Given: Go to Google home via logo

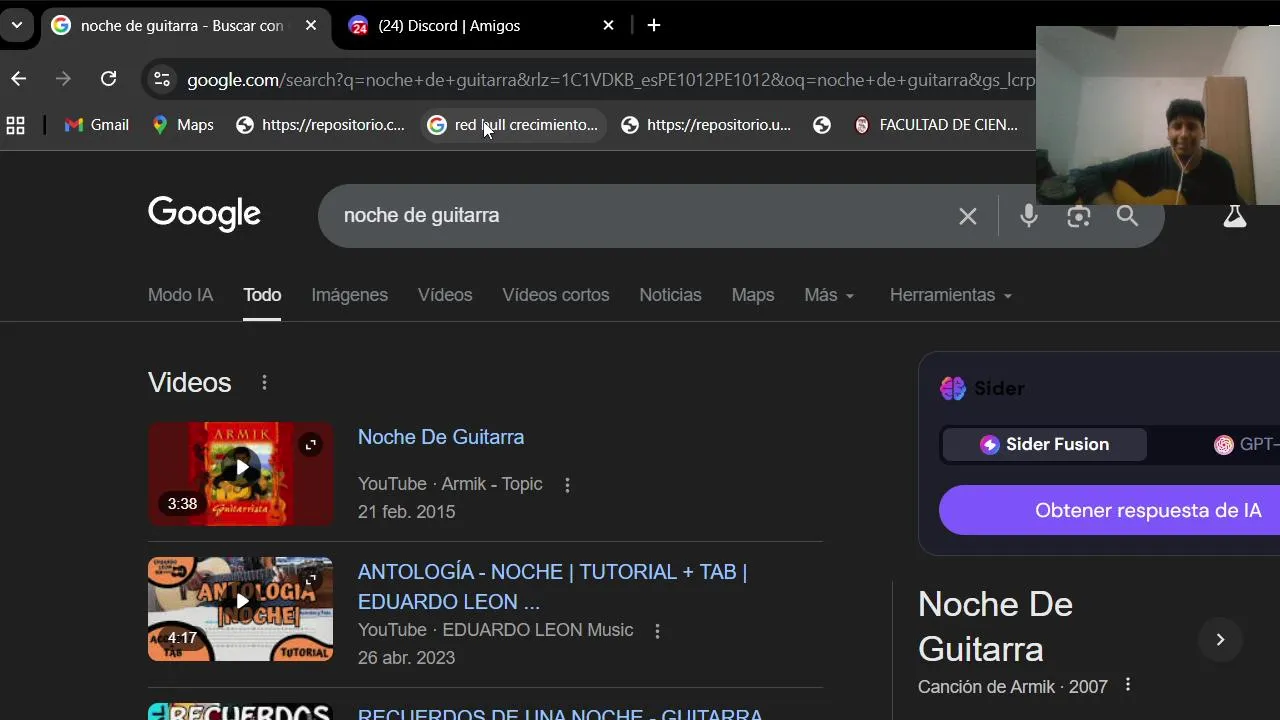Looking at the screenshot, I should [x=204, y=213].
